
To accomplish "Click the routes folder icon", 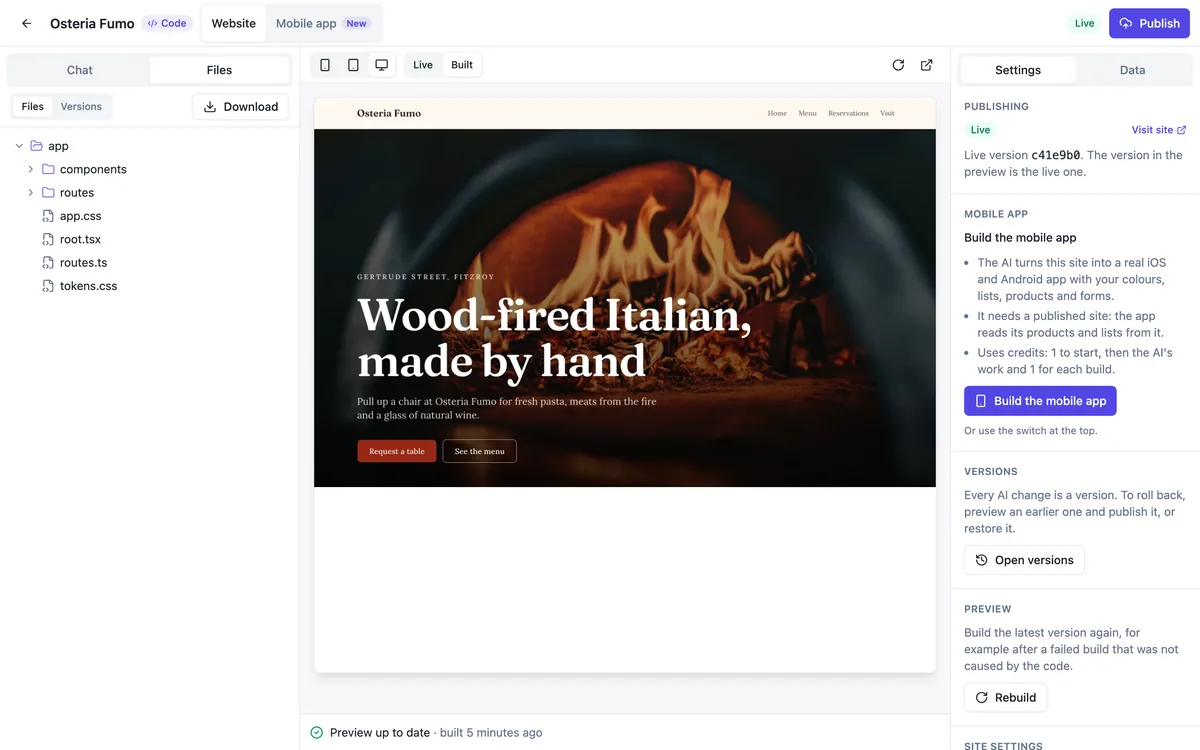I will pos(48,193).
